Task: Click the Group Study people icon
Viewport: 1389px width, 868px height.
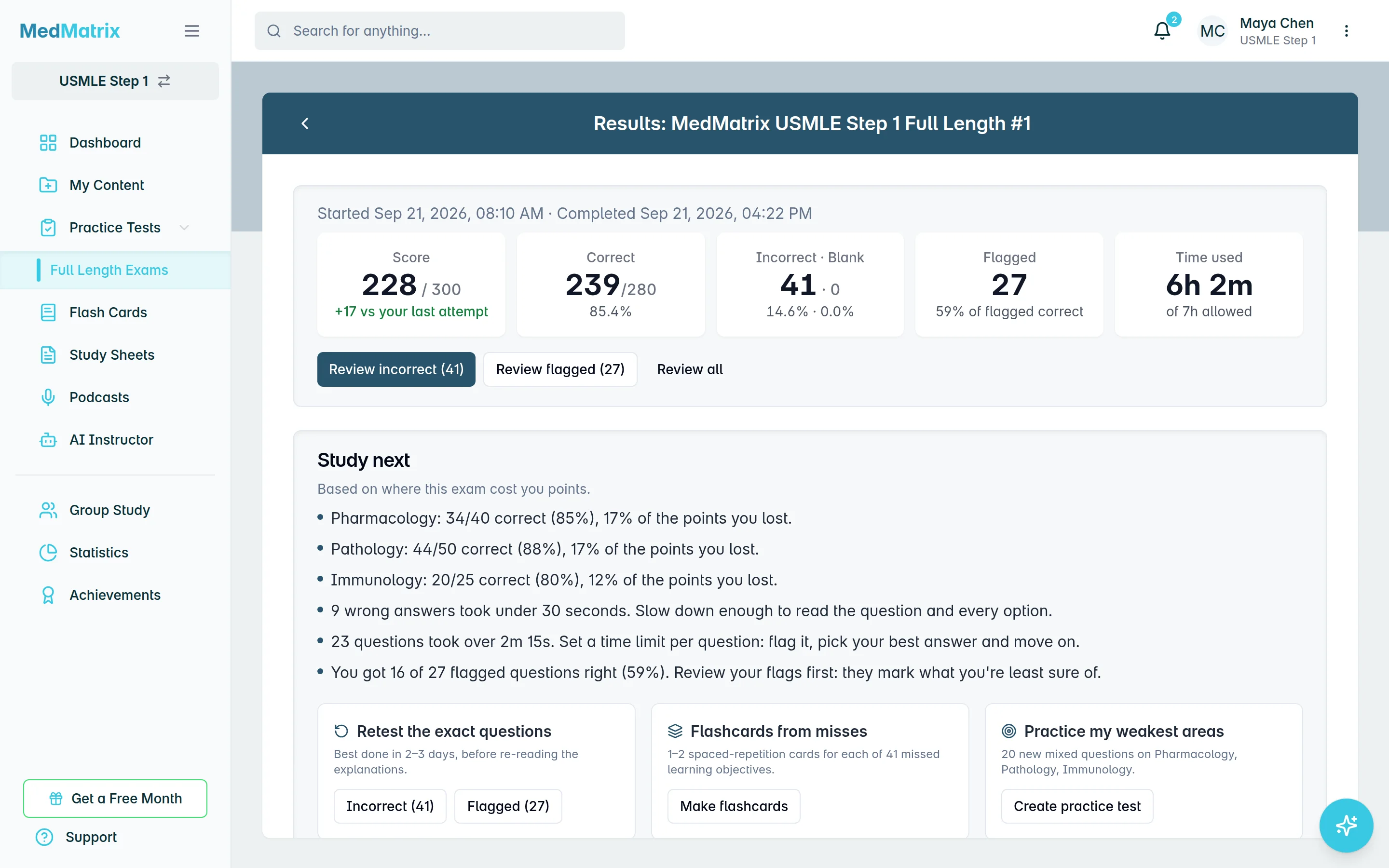Action: pos(48,510)
